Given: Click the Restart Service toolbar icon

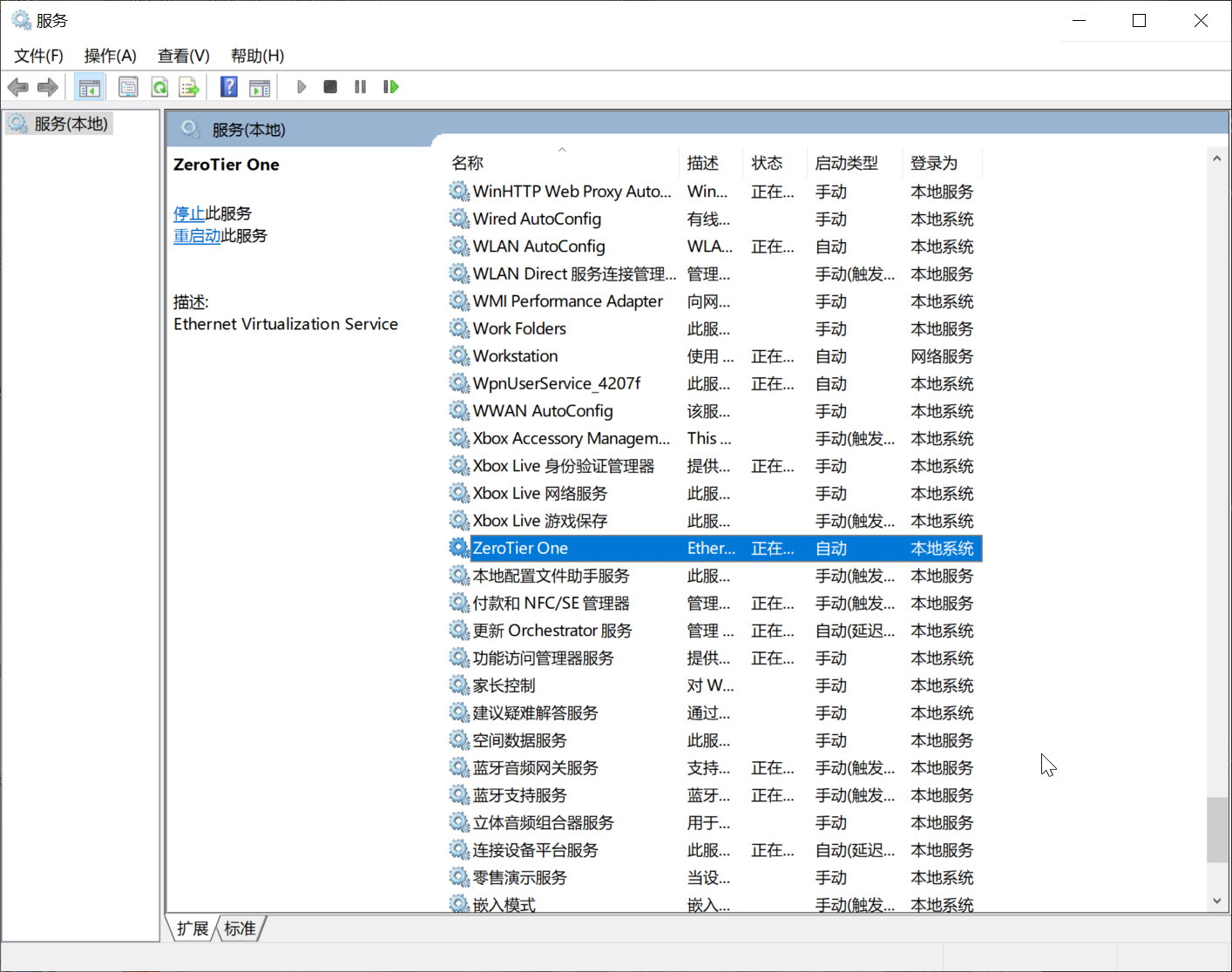Looking at the screenshot, I should tap(391, 87).
